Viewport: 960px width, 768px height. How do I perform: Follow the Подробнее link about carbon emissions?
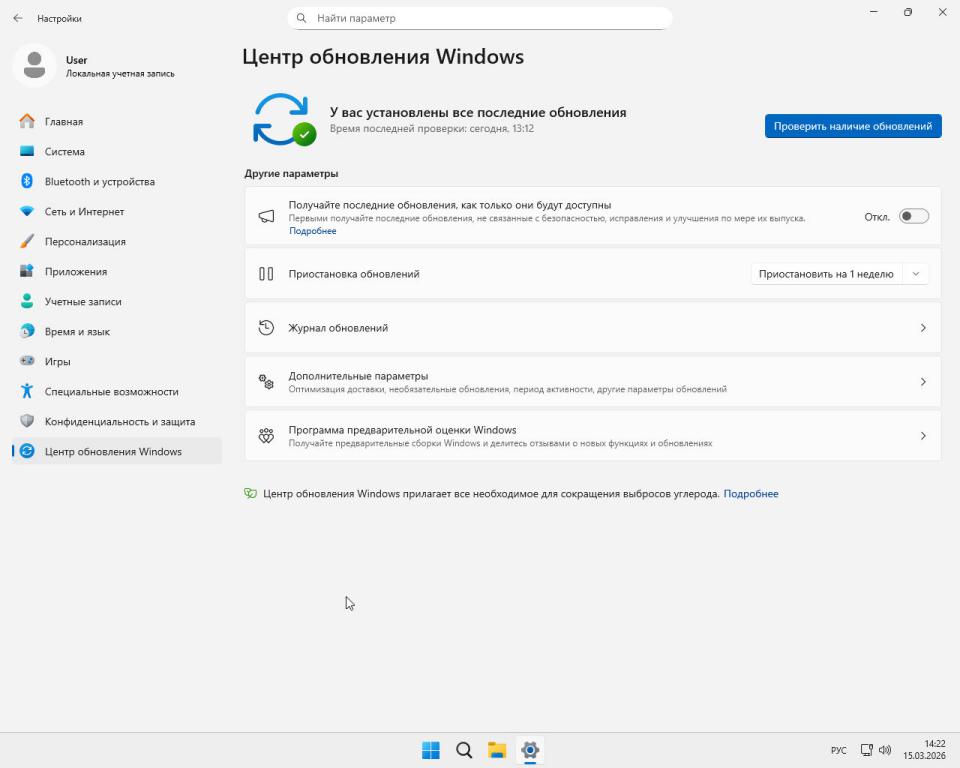coord(750,494)
